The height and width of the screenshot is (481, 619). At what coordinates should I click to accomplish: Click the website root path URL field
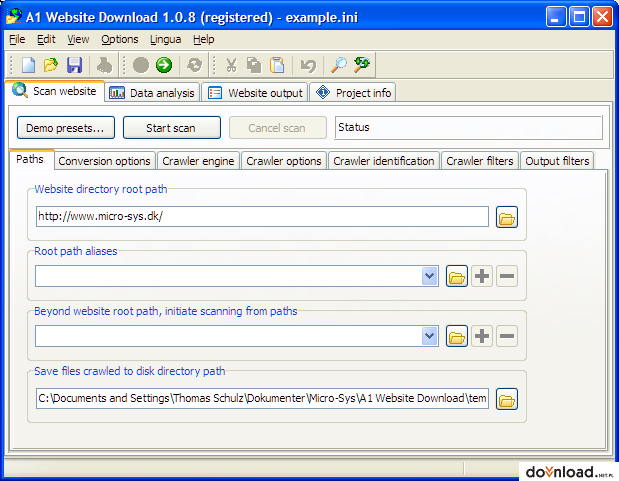tap(262, 217)
